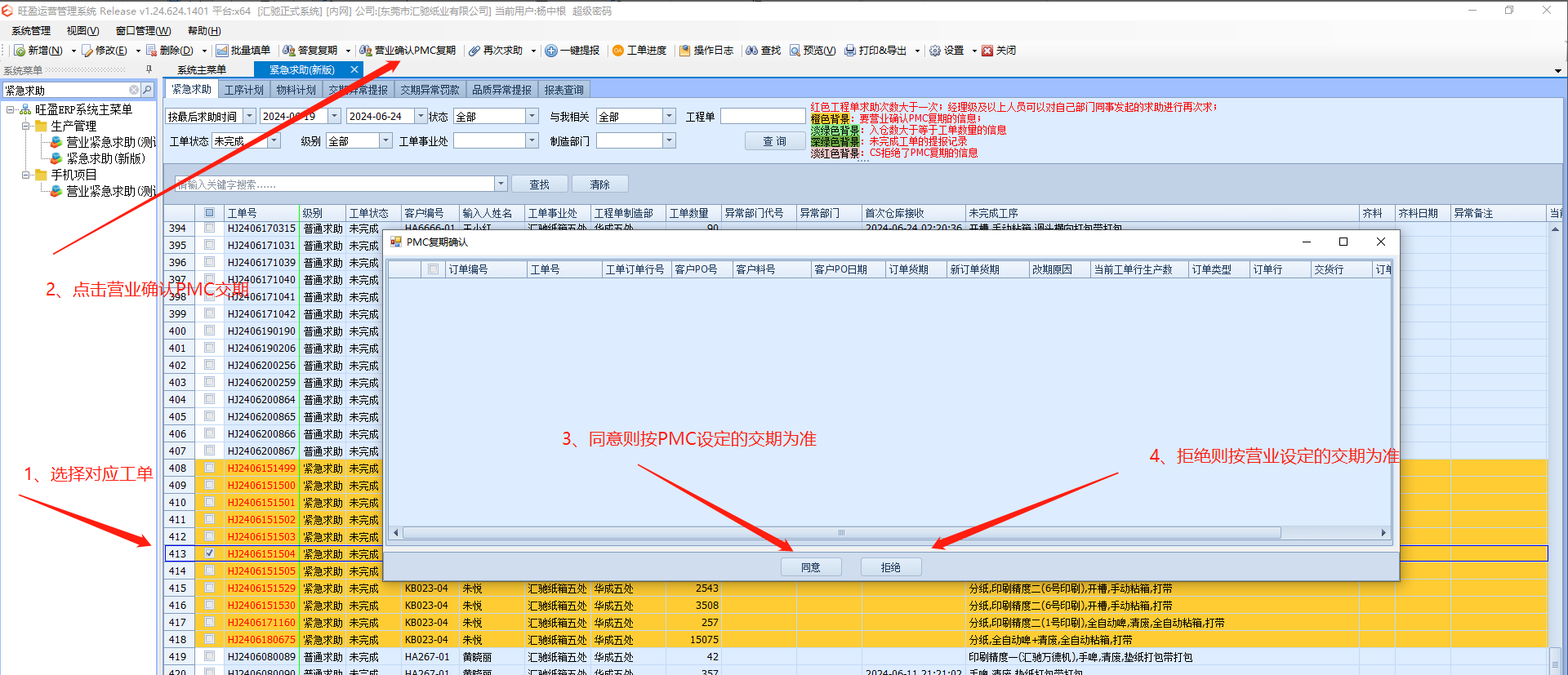1568x675 pixels.
Task: Check the checkbox in row 408
Action: pyautogui.click(x=210, y=468)
